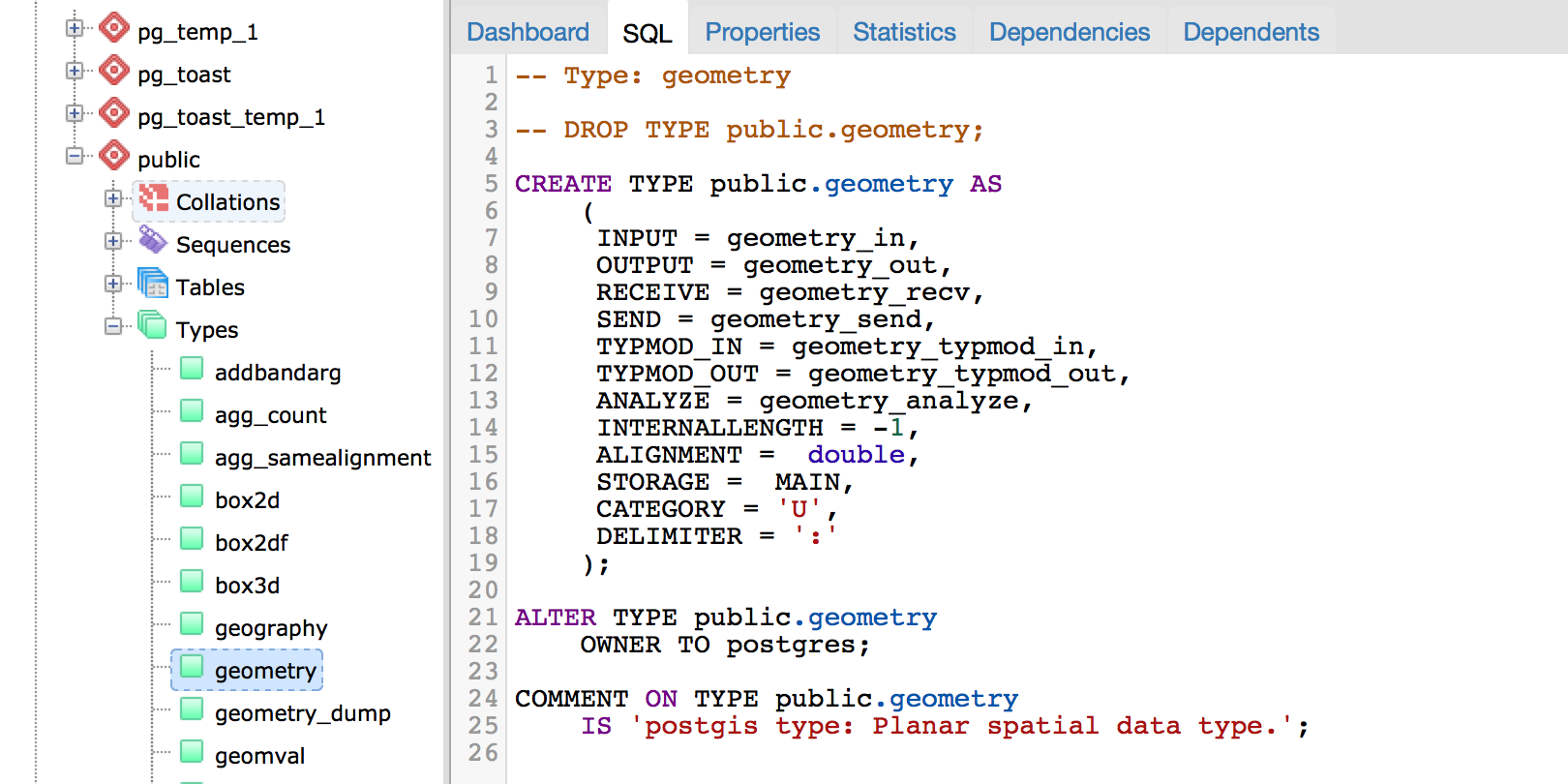Collapse the Types tree node

(x=113, y=326)
